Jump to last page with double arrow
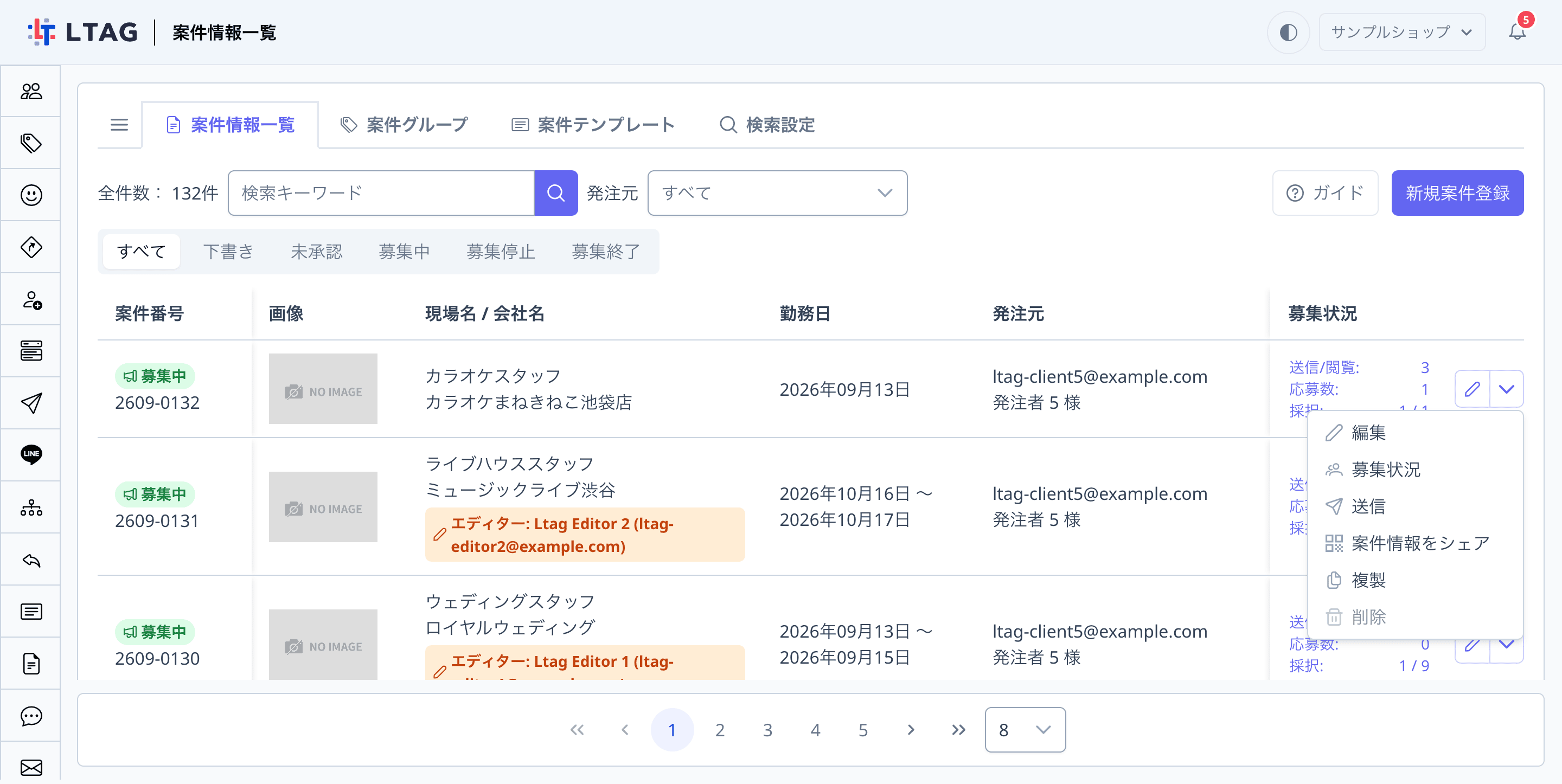Screen dimensions: 1562x784 (x=958, y=730)
